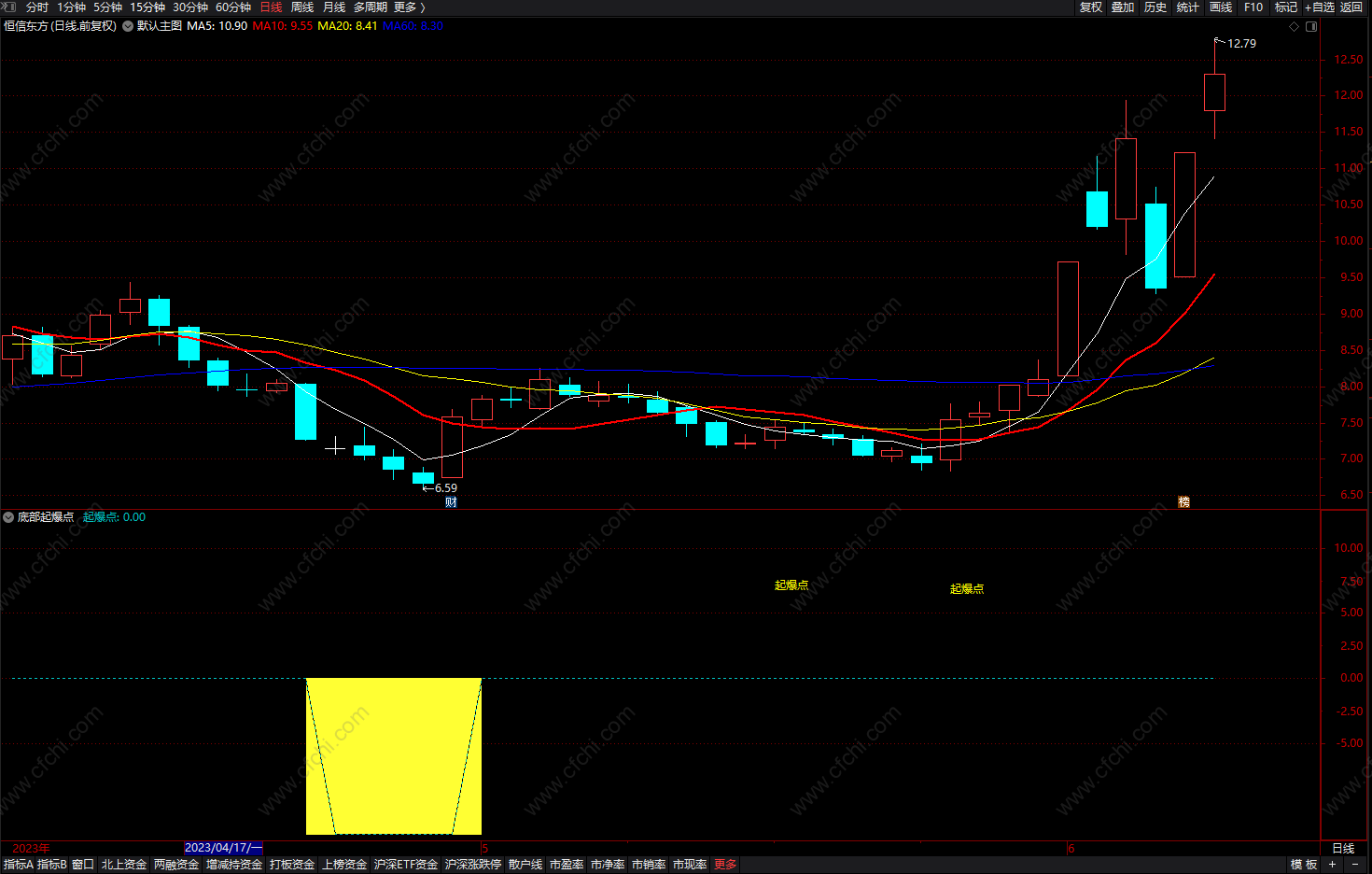Expand the 更多 periods menu

[x=410, y=7]
